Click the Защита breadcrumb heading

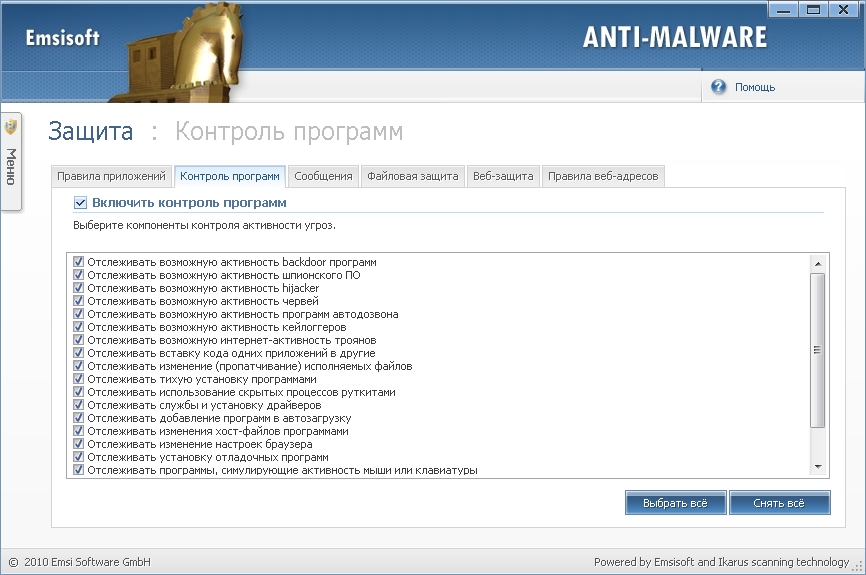tap(91, 131)
